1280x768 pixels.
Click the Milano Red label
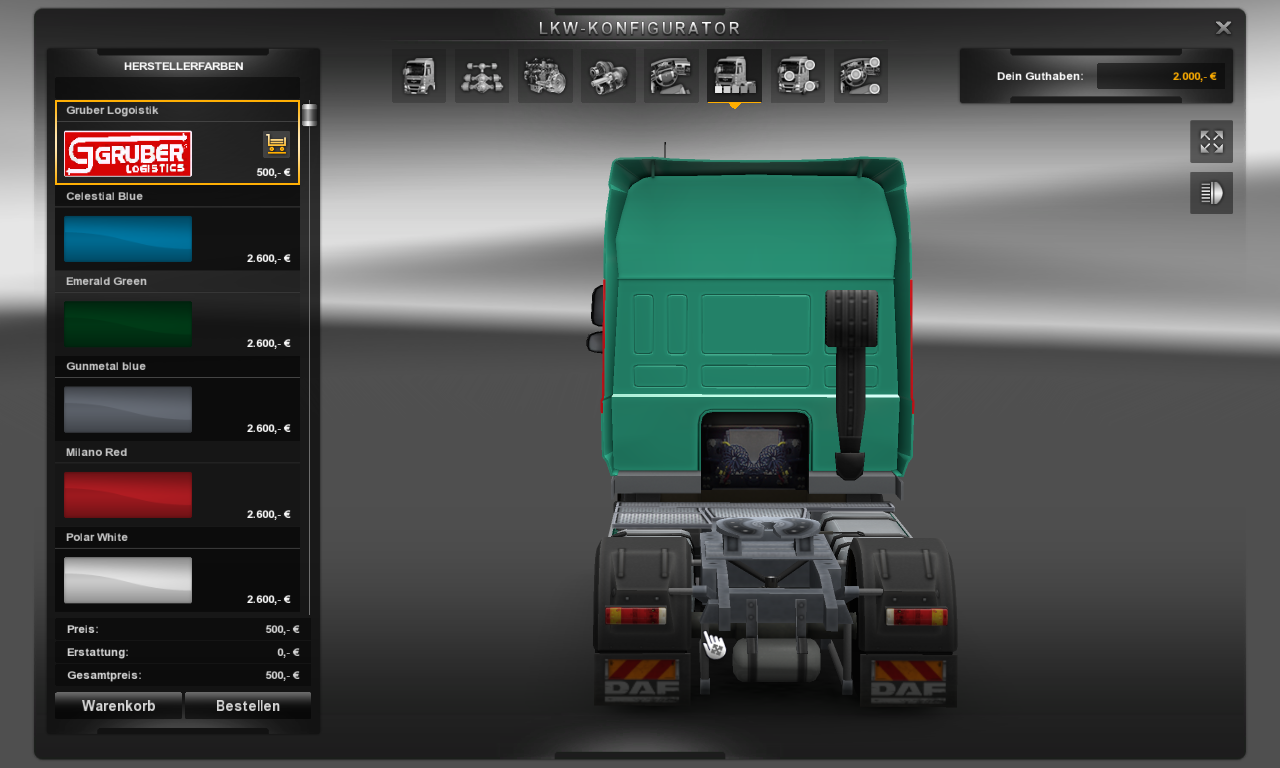96,452
